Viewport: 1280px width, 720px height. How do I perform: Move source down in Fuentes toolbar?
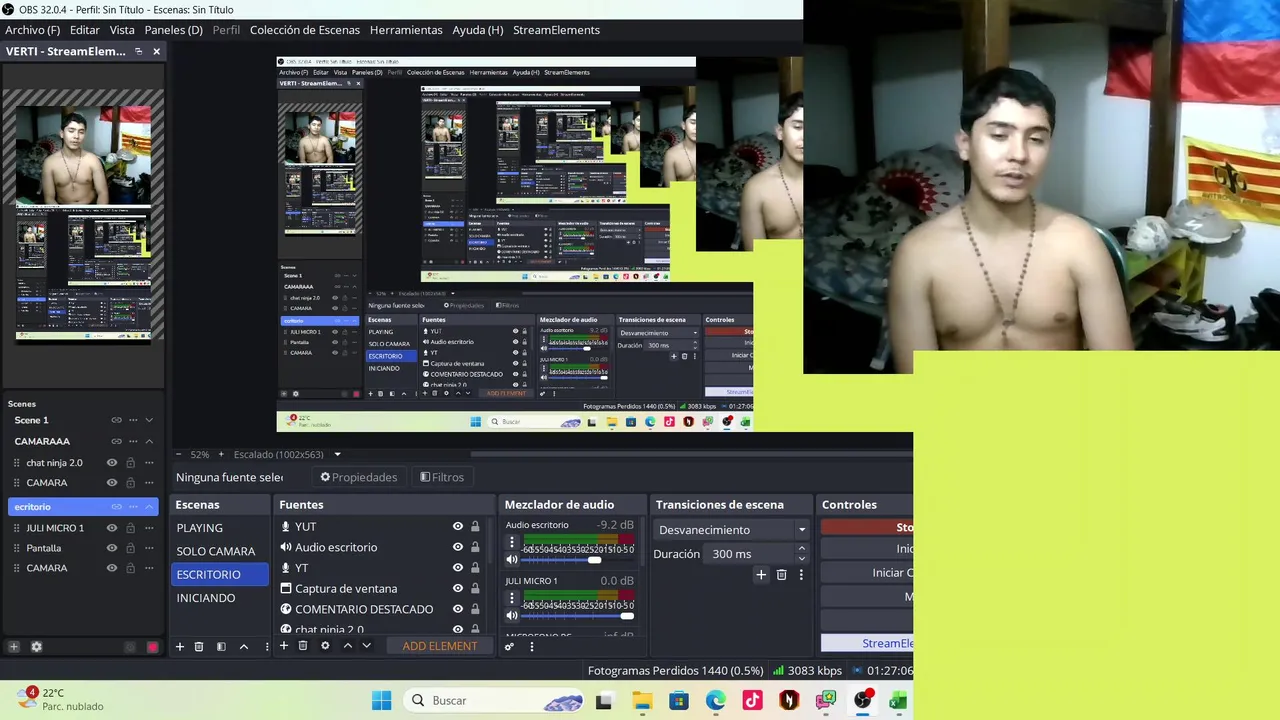pos(366,646)
